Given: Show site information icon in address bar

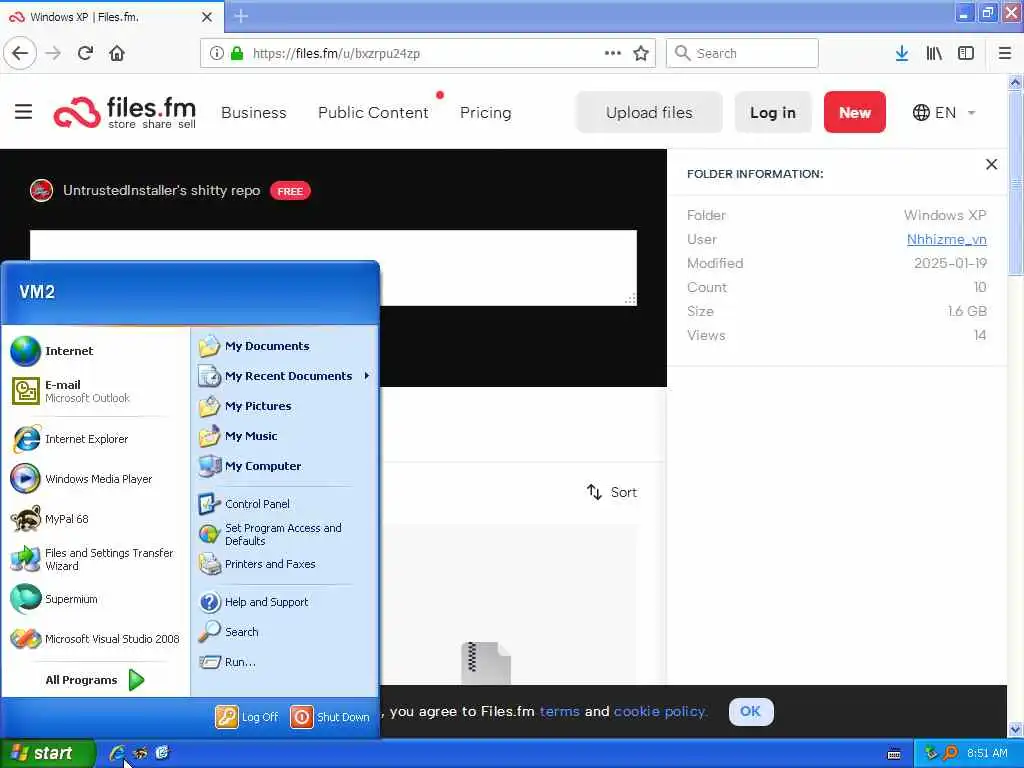Looking at the screenshot, I should click(216, 53).
